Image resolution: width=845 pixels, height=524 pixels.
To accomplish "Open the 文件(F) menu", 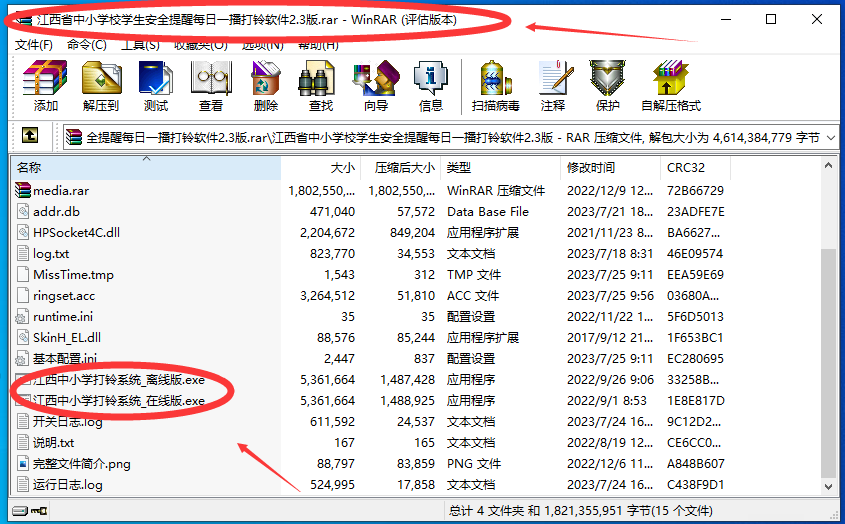I will coord(34,45).
